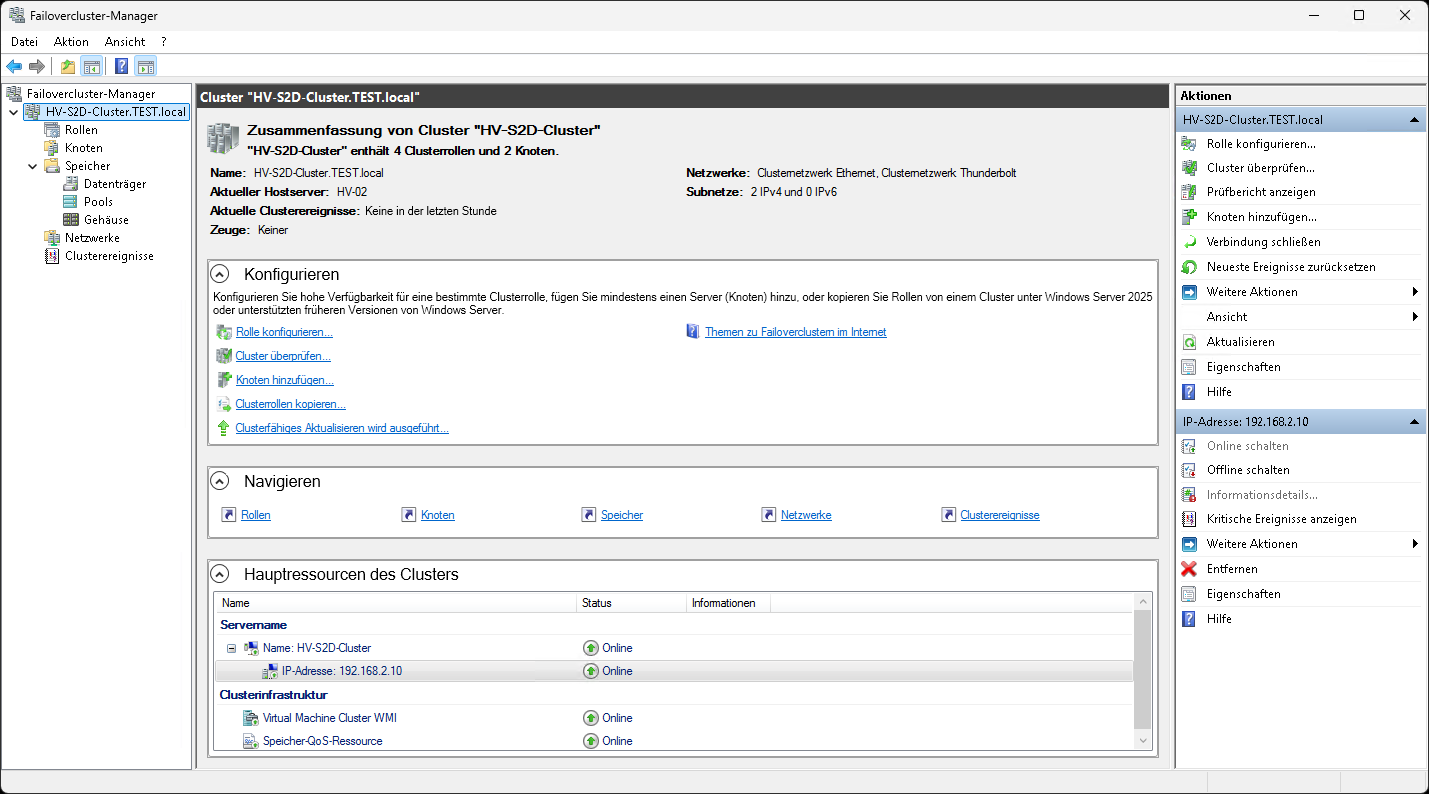The height and width of the screenshot is (794, 1429).
Task: Open the Datei menu
Action: tap(24, 42)
